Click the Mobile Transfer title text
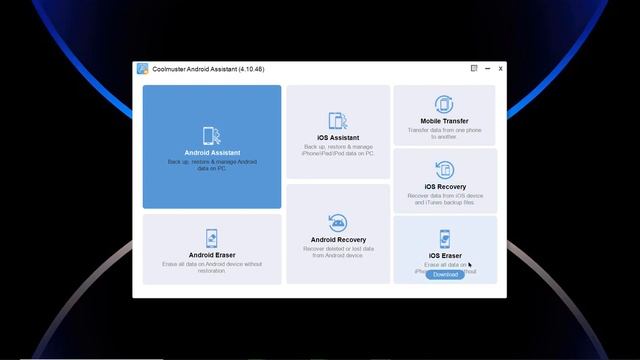This screenshot has height=360, width=640. click(444, 121)
